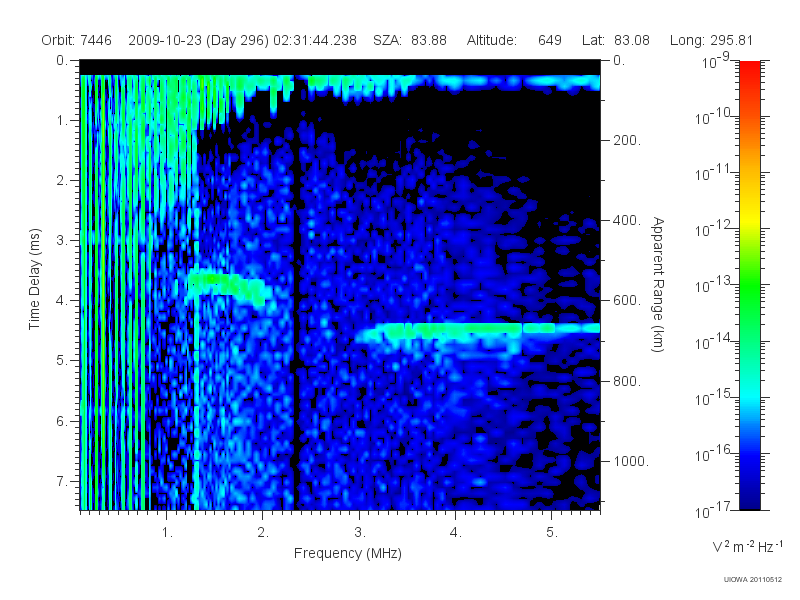The height and width of the screenshot is (600, 800).
Task: Click the 400. apparent range tick label
Action: click(x=627, y=220)
